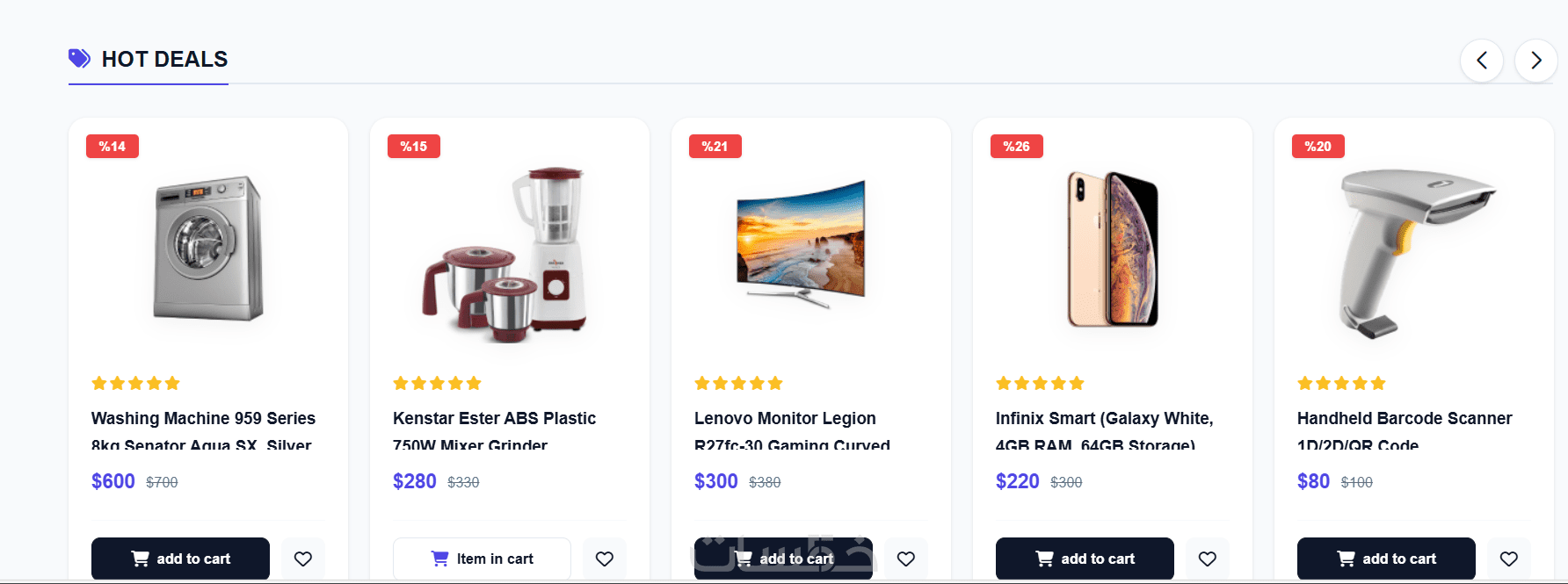View the iPhone-style phone product image

tap(1113, 249)
